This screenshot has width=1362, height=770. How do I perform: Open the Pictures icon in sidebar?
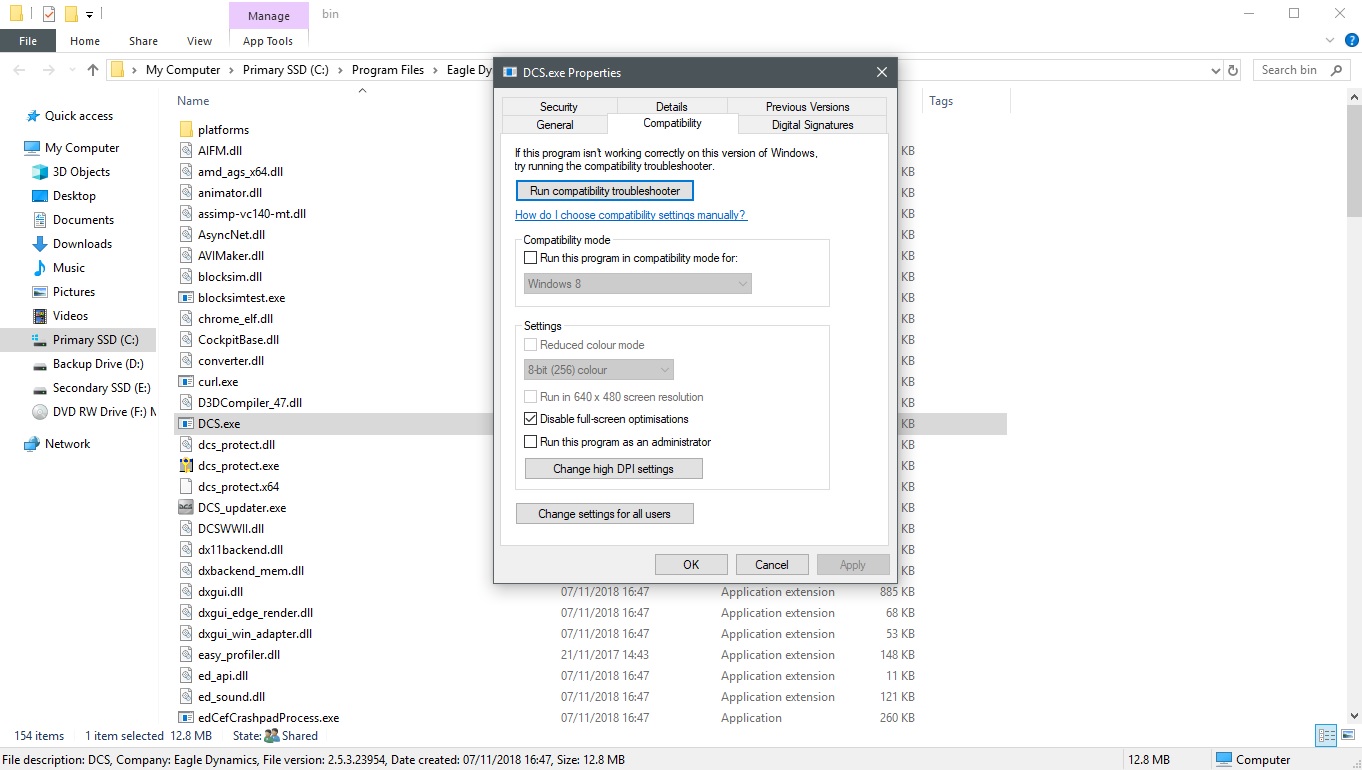coord(40,292)
